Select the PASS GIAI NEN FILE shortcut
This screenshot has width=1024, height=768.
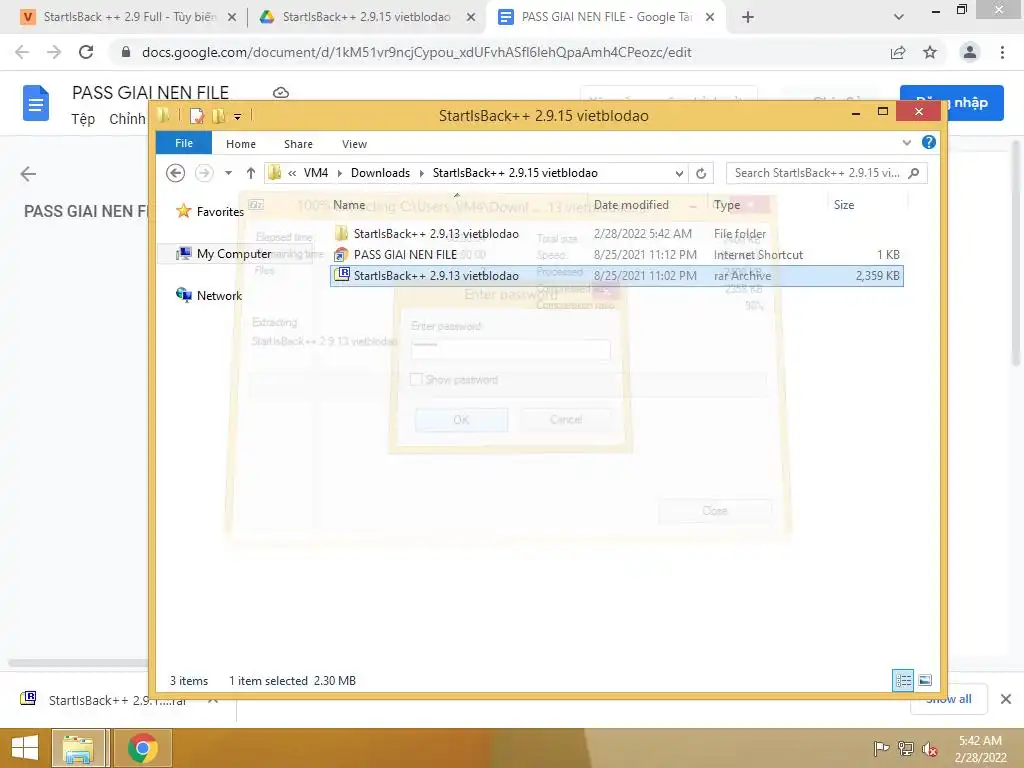pos(617,255)
